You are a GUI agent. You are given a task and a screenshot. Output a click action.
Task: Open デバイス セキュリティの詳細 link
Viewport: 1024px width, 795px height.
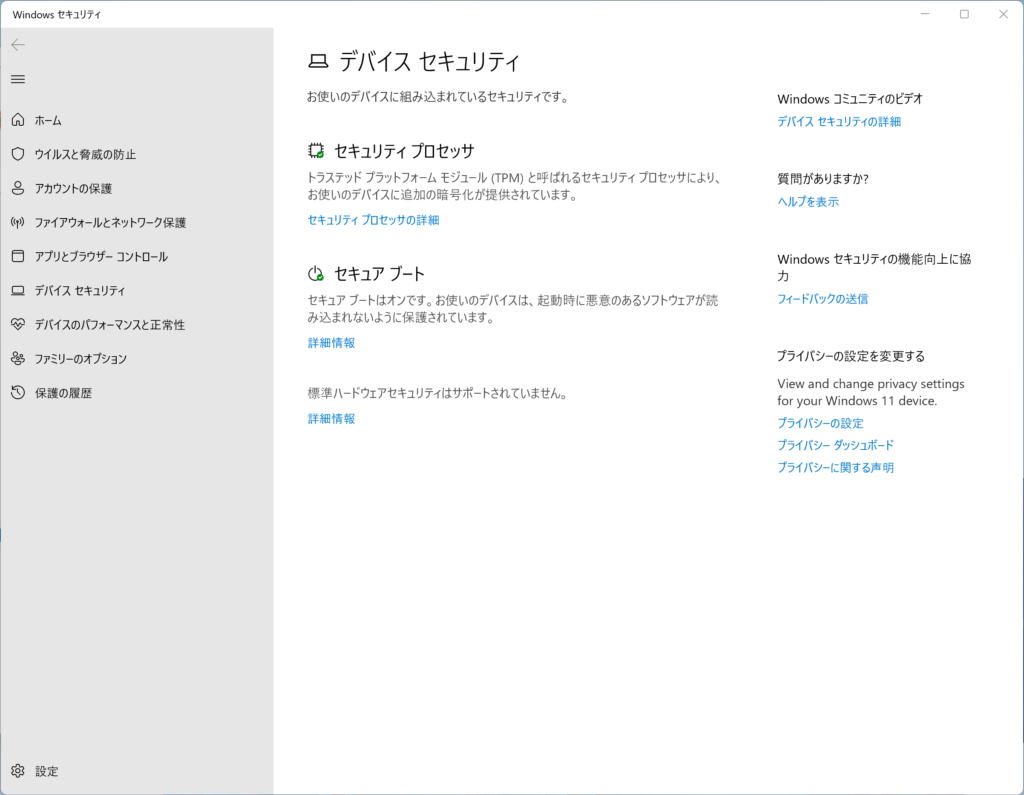839,122
